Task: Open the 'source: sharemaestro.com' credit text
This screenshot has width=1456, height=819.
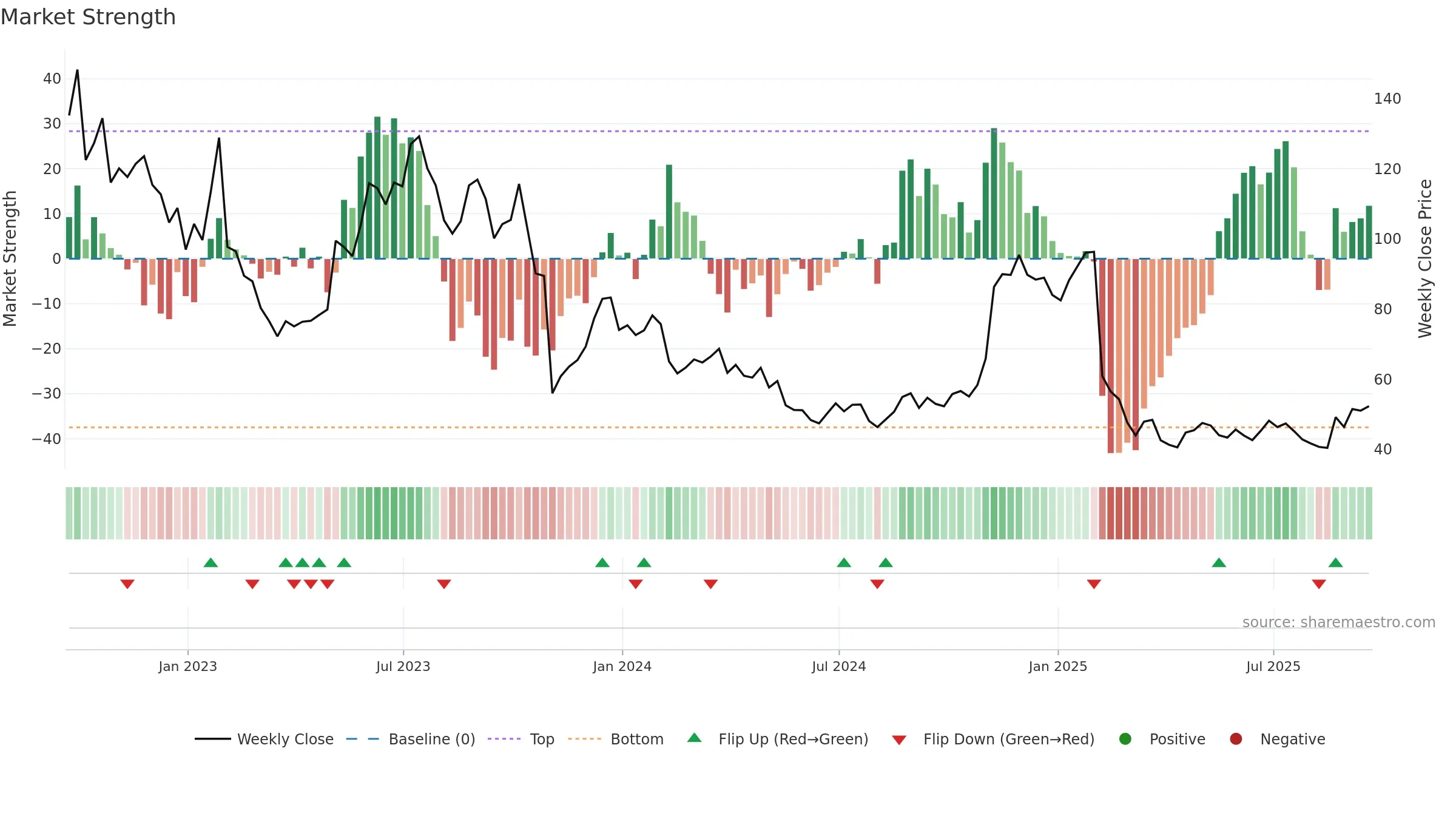Action: pos(1339,622)
